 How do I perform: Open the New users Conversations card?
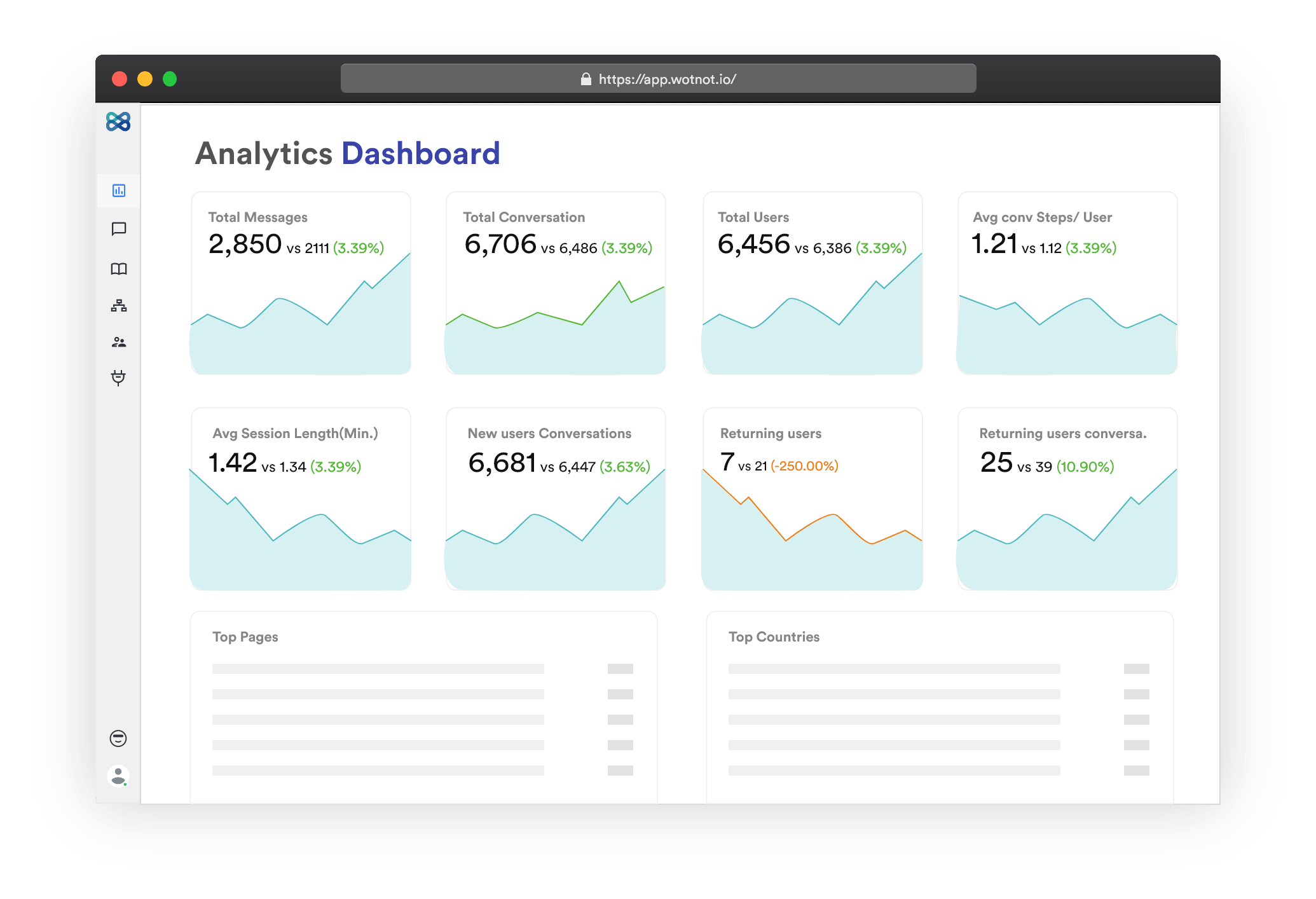pos(556,499)
